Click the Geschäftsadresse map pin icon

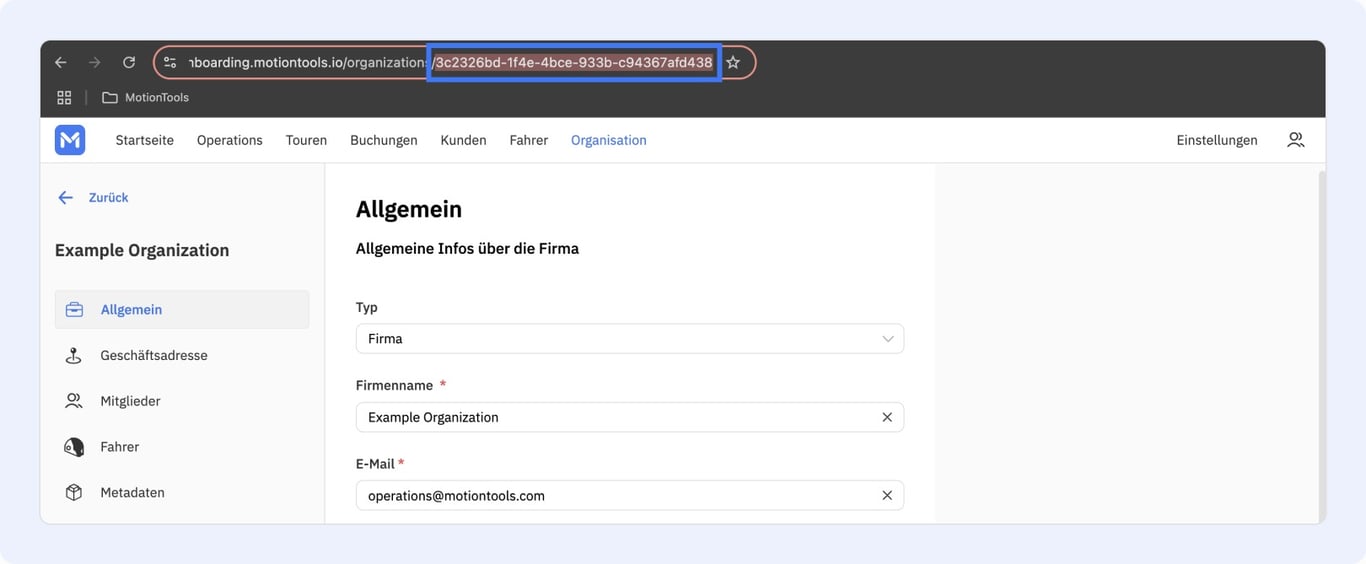pyautogui.click(x=74, y=356)
